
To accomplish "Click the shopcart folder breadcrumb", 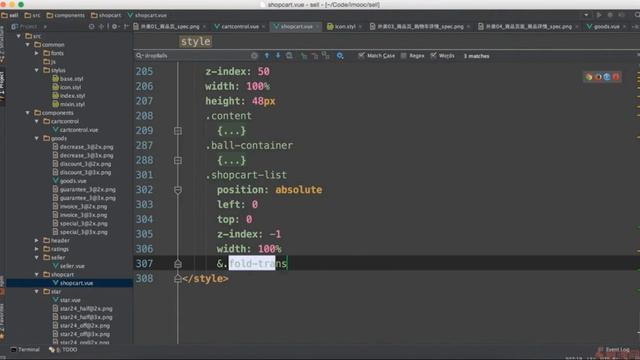I will tap(106, 15).
